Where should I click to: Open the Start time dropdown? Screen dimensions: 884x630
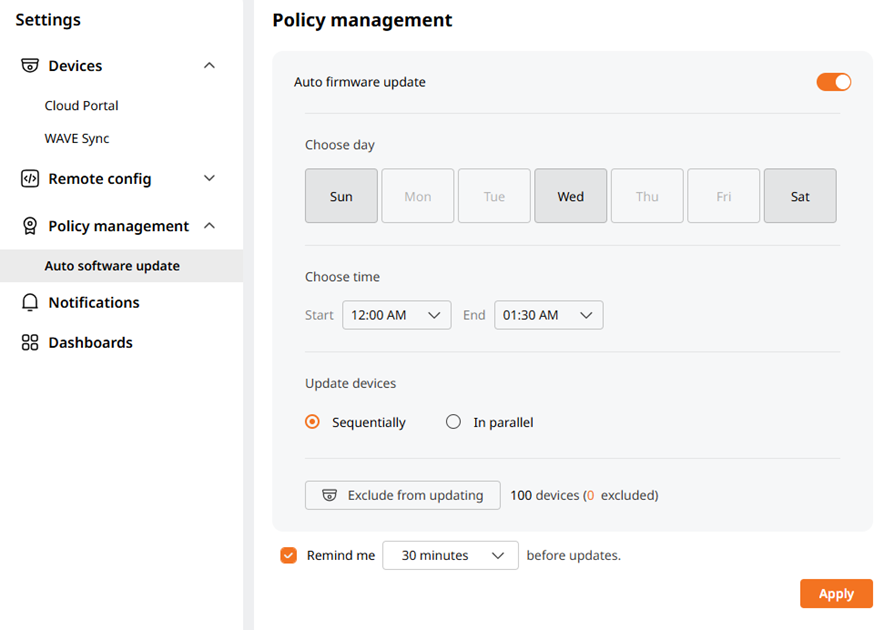[396, 315]
